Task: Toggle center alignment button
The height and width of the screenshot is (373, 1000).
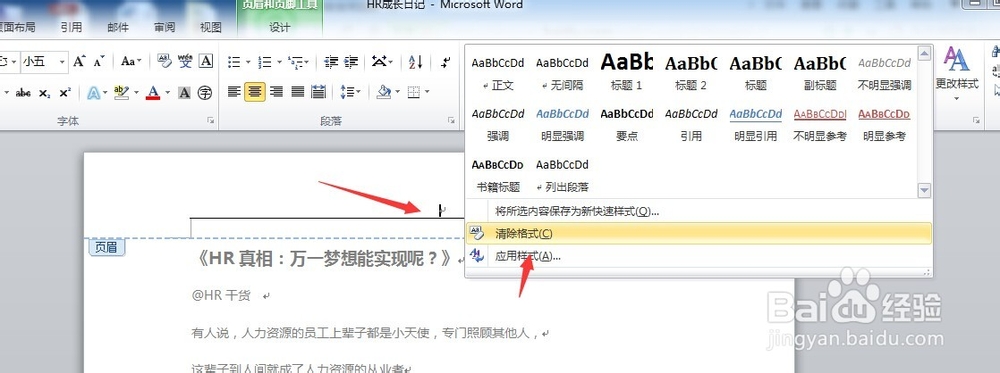Action: (254, 92)
